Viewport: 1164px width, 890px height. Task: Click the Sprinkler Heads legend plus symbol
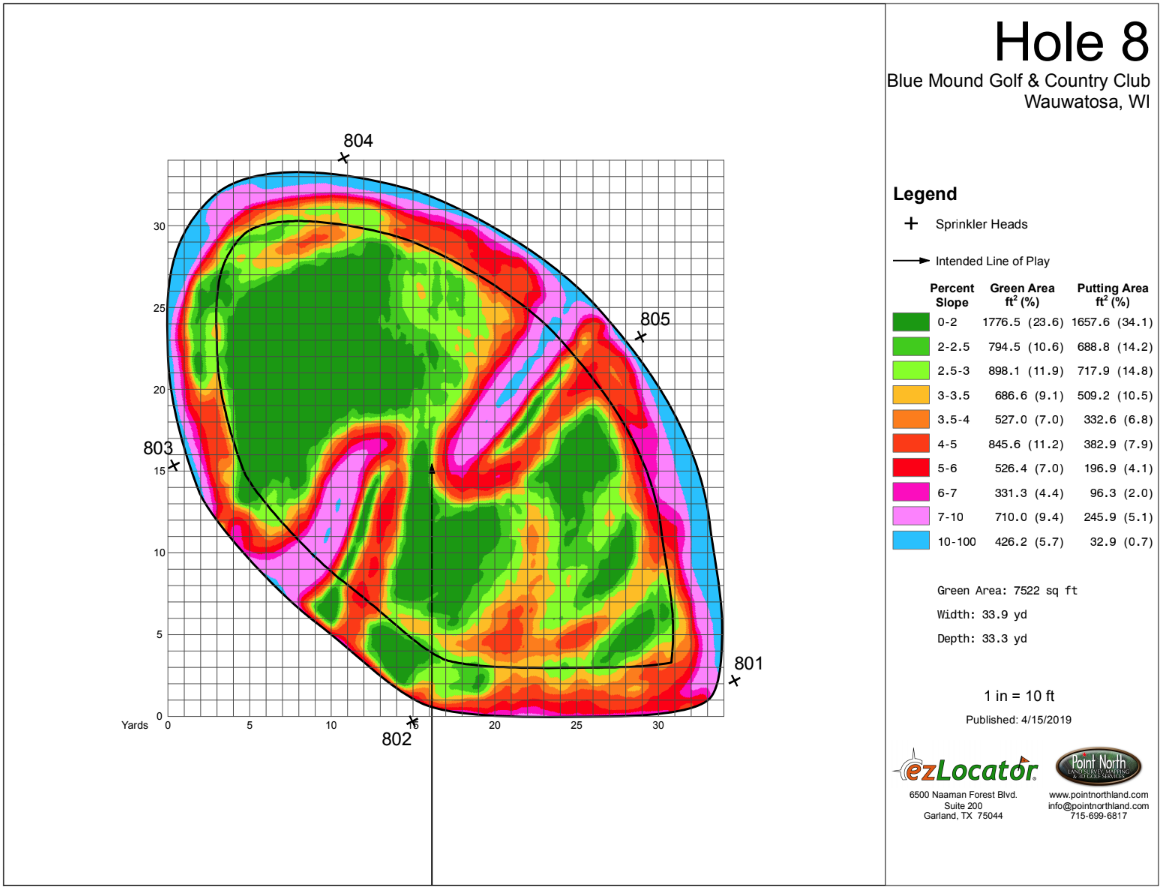tap(911, 223)
